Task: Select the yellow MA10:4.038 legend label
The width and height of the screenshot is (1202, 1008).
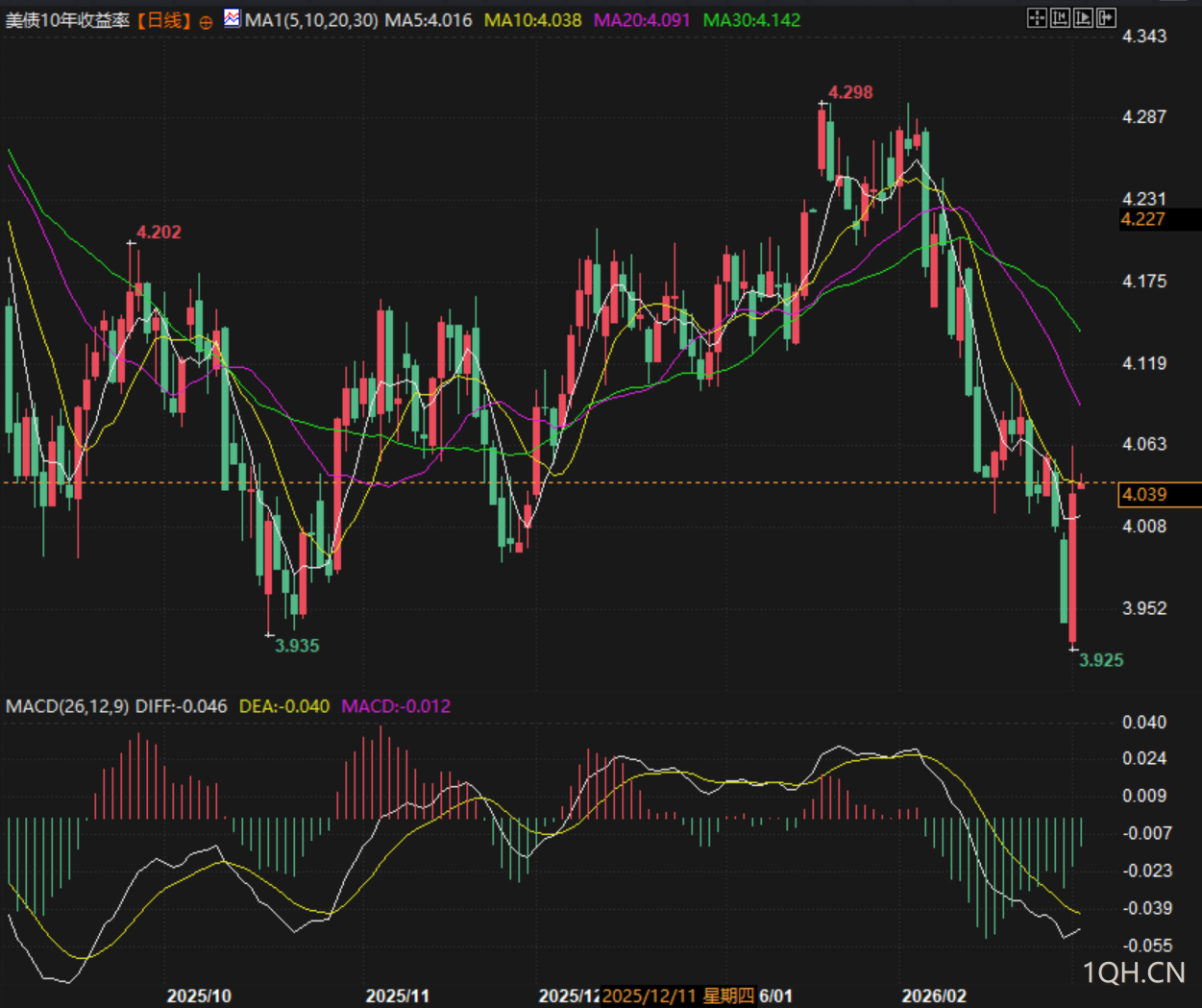Action: point(532,20)
